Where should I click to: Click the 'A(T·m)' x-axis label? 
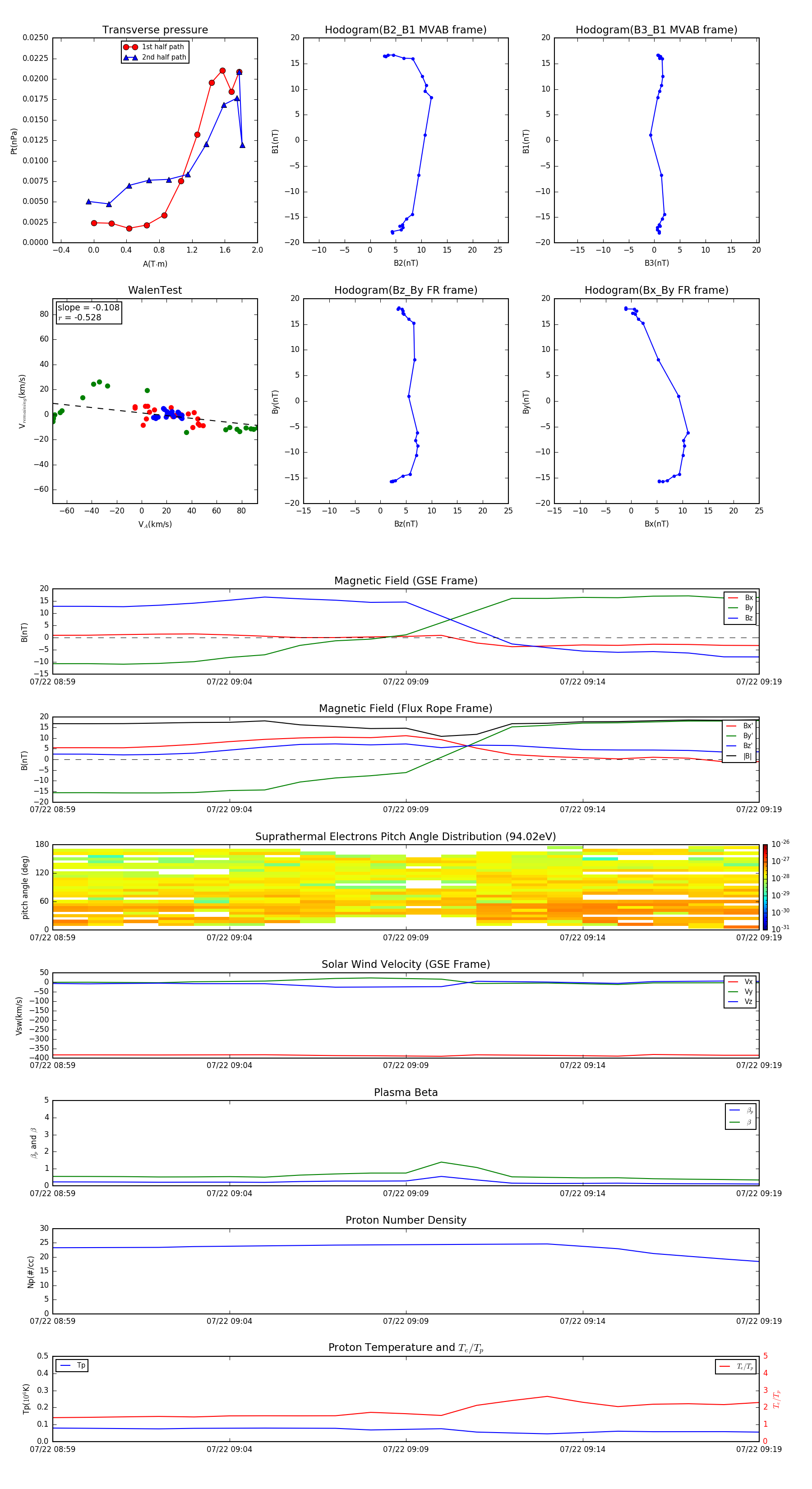tap(155, 264)
